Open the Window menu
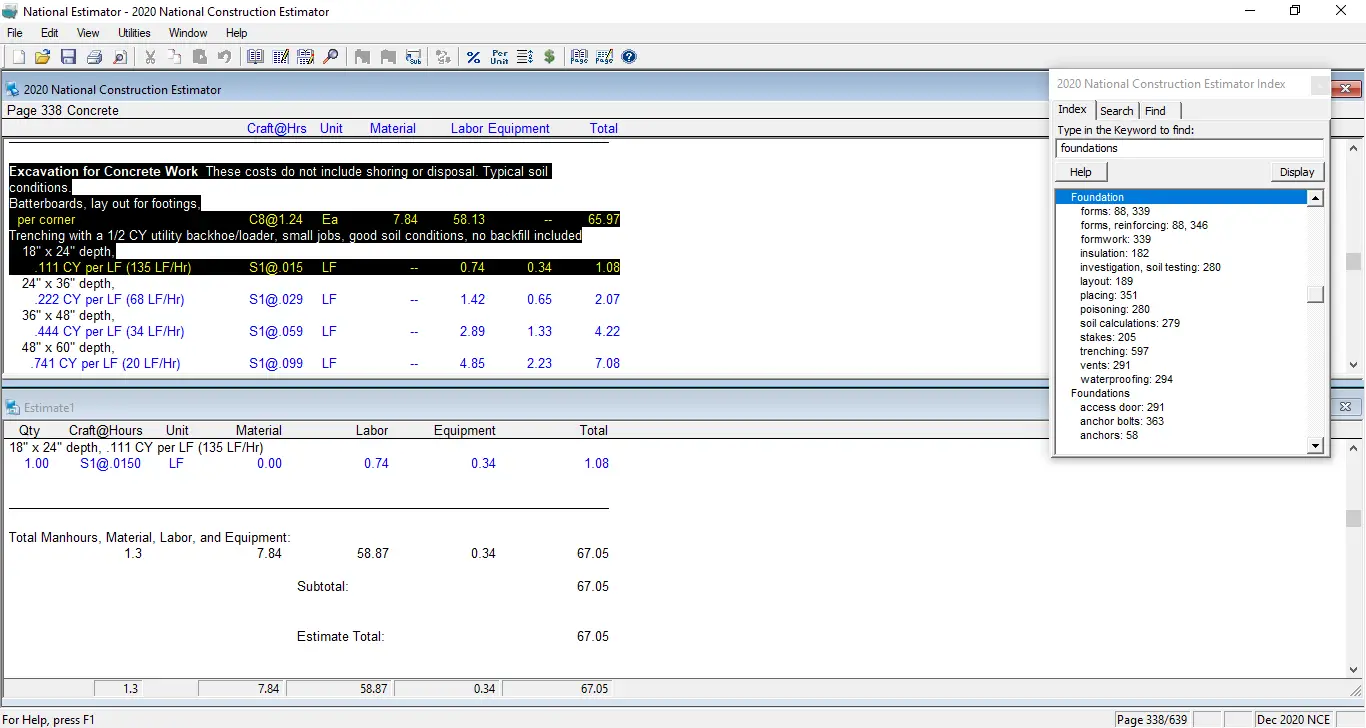 [187, 32]
